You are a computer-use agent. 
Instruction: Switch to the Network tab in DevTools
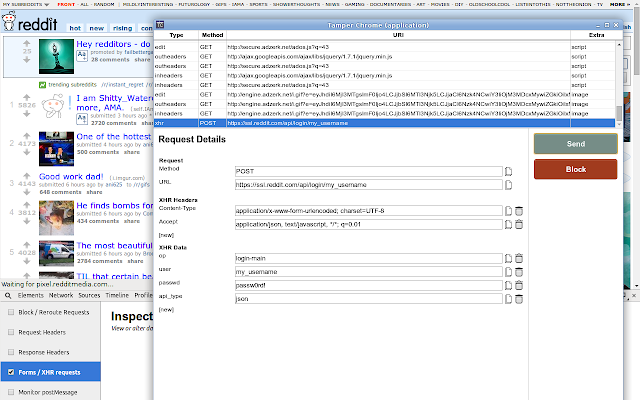(61, 296)
